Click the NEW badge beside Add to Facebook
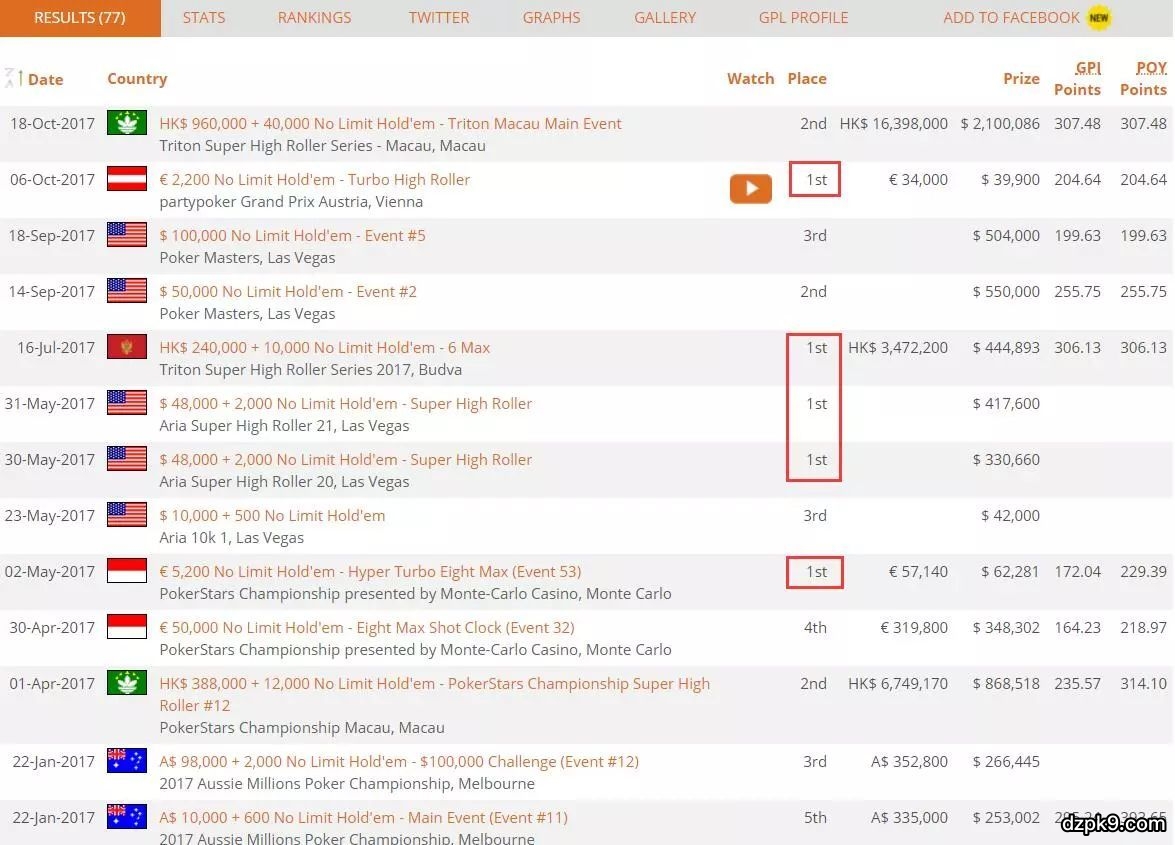Screen dimensions: 1175x845 [x=1099, y=18]
